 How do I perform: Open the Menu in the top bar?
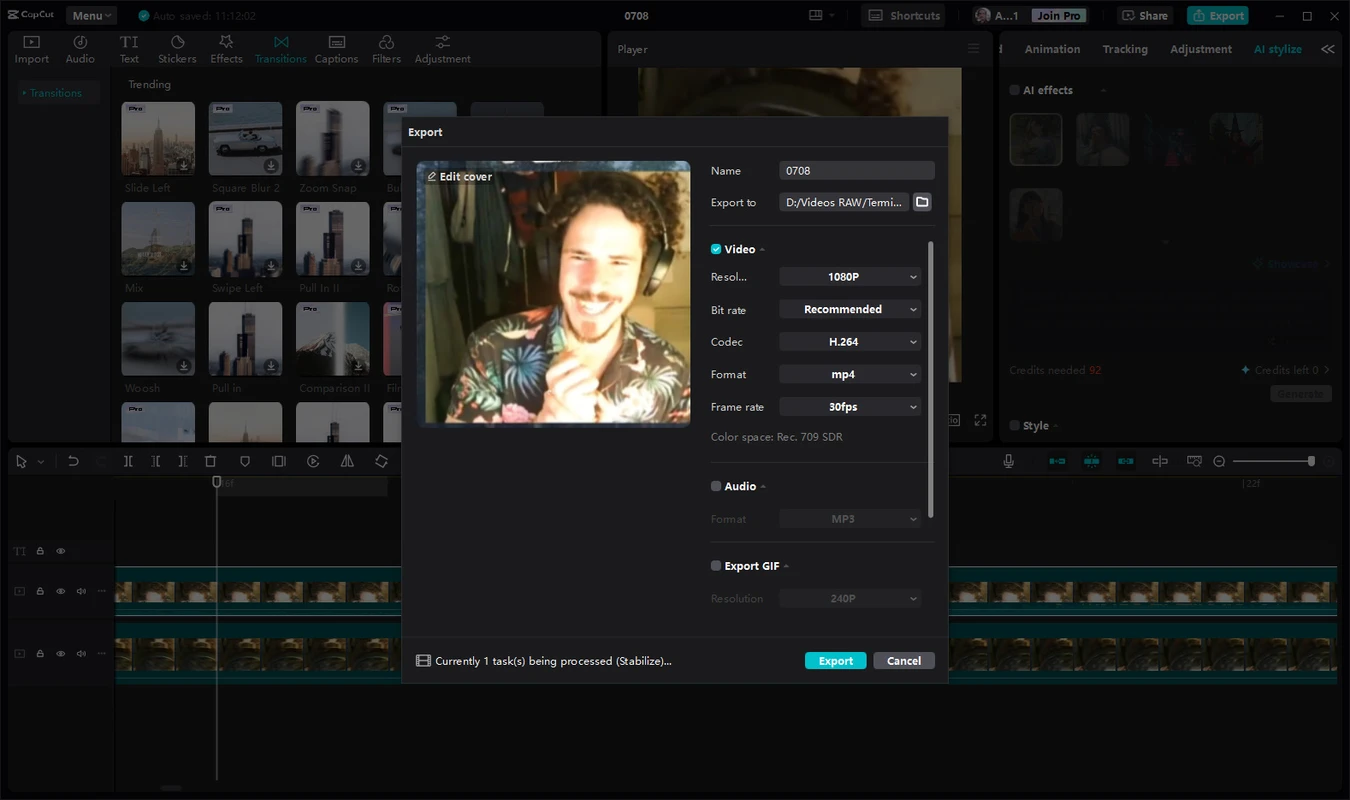[90, 15]
